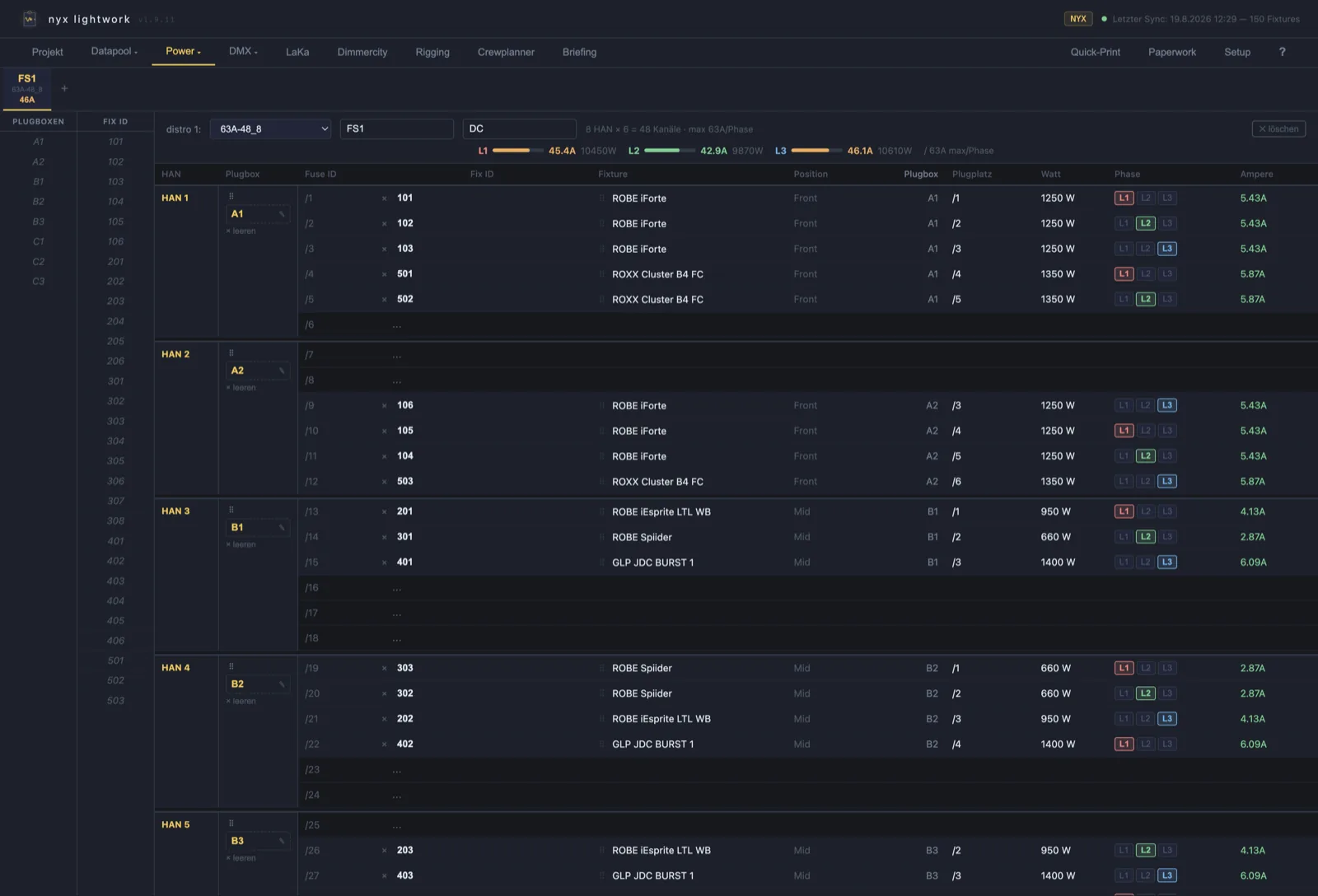Image resolution: width=1318 pixels, height=896 pixels.
Task: Edit plugbox B2 with the pencil icon
Action: pyautogui.click(x=282, y=684)
